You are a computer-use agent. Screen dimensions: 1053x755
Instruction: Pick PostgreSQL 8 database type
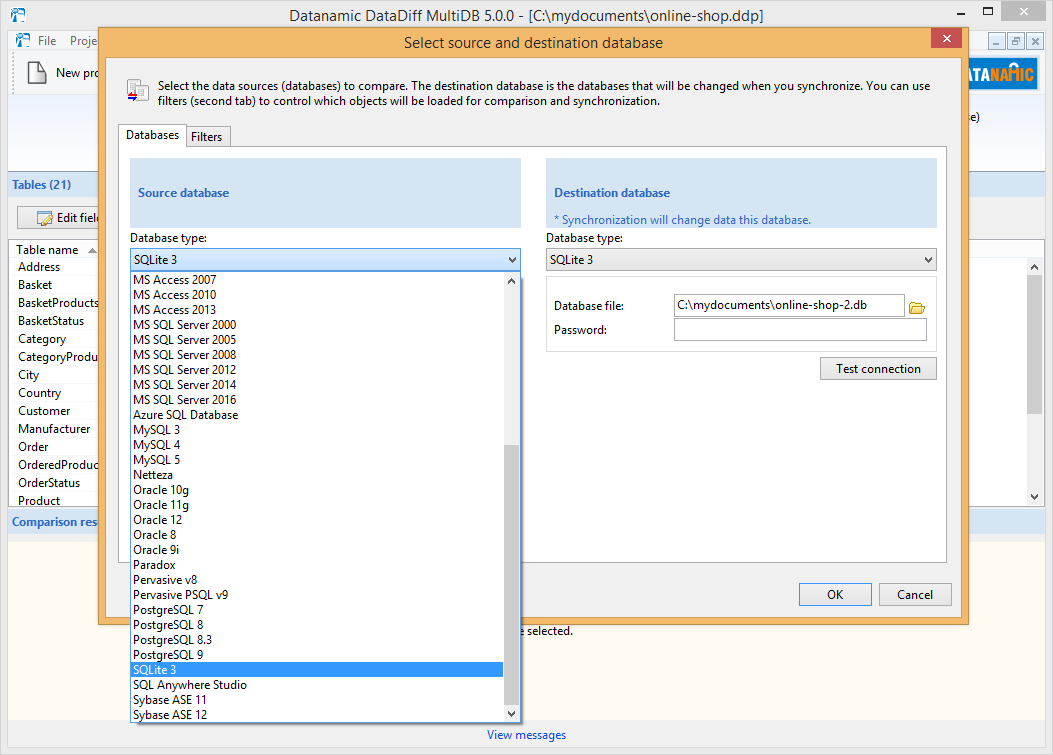coord(317,625)
